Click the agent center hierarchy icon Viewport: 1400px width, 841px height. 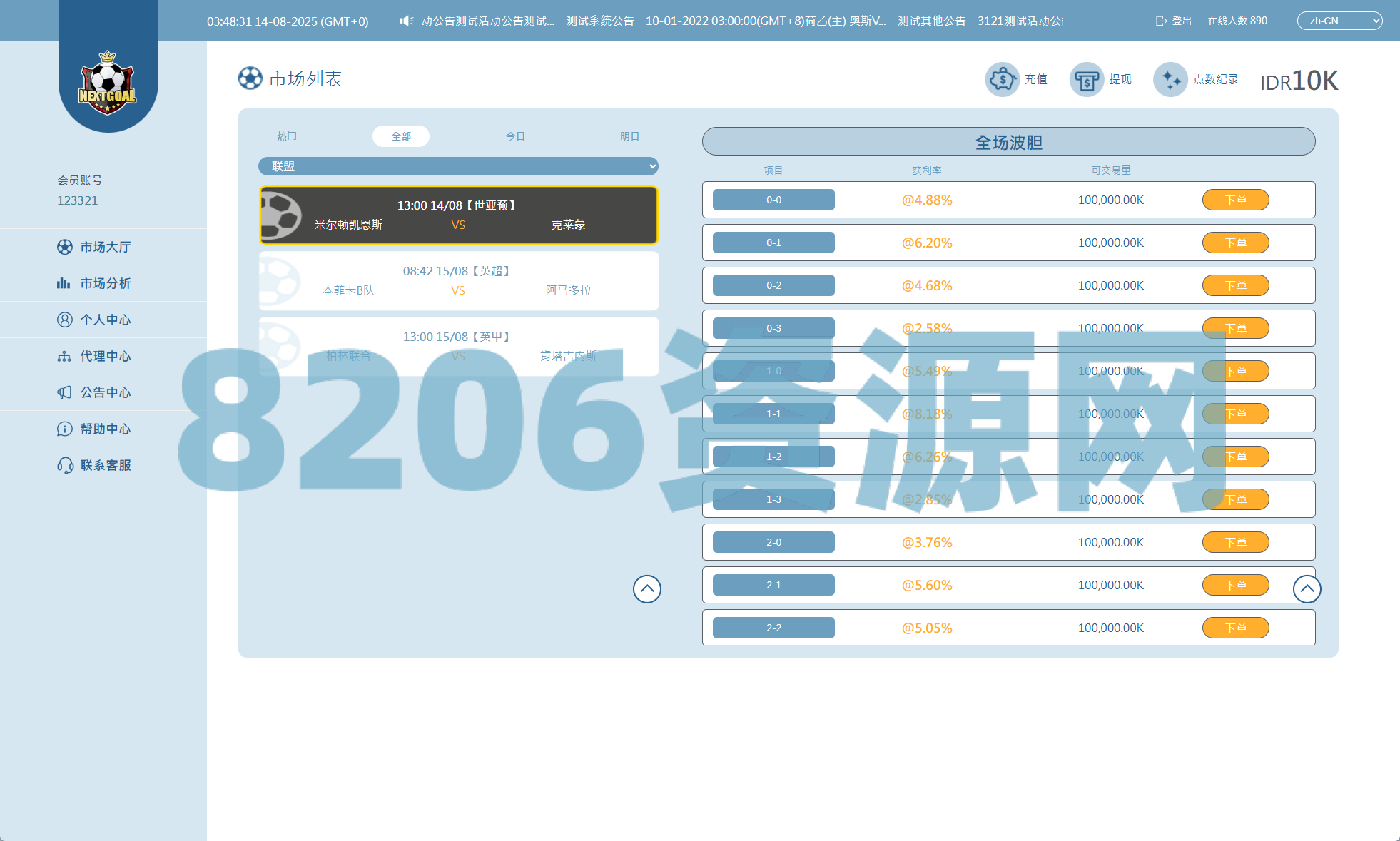[x=64, y=356]
